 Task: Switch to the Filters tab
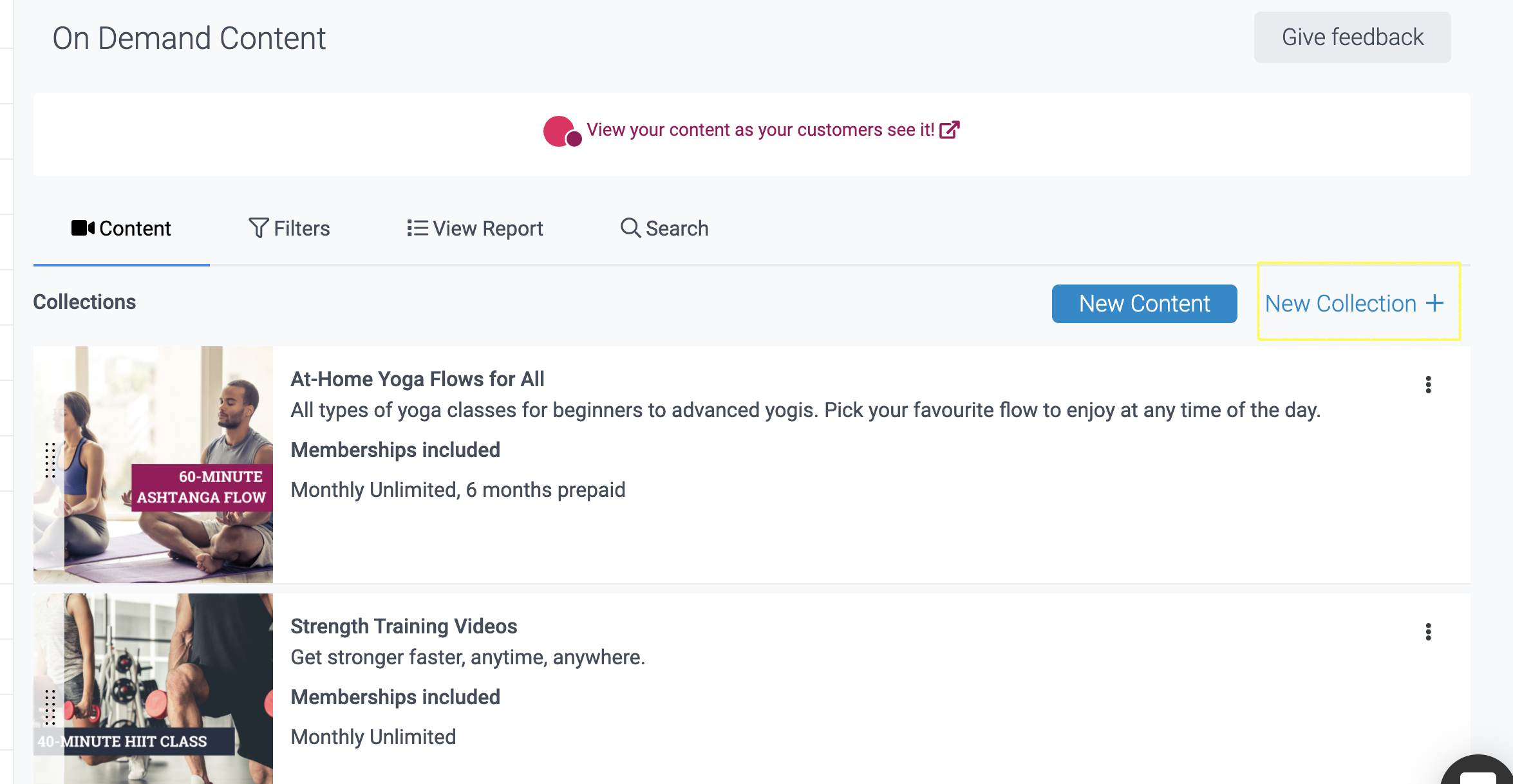click(x=289, y=229)
